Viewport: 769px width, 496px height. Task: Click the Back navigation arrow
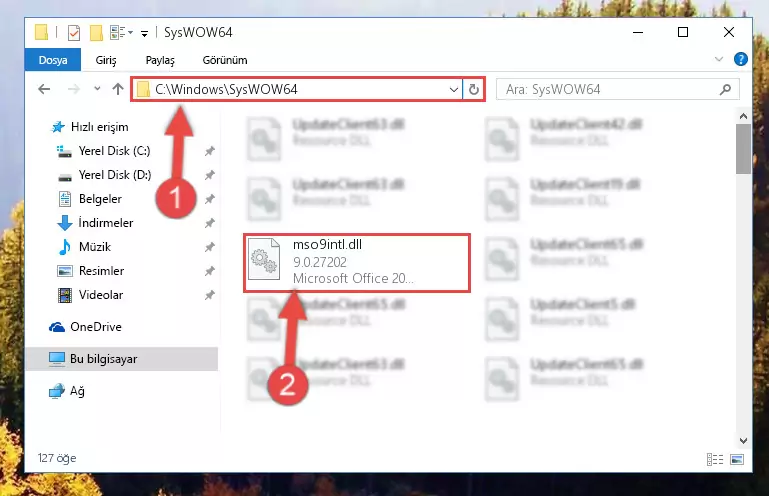(44, 89)
